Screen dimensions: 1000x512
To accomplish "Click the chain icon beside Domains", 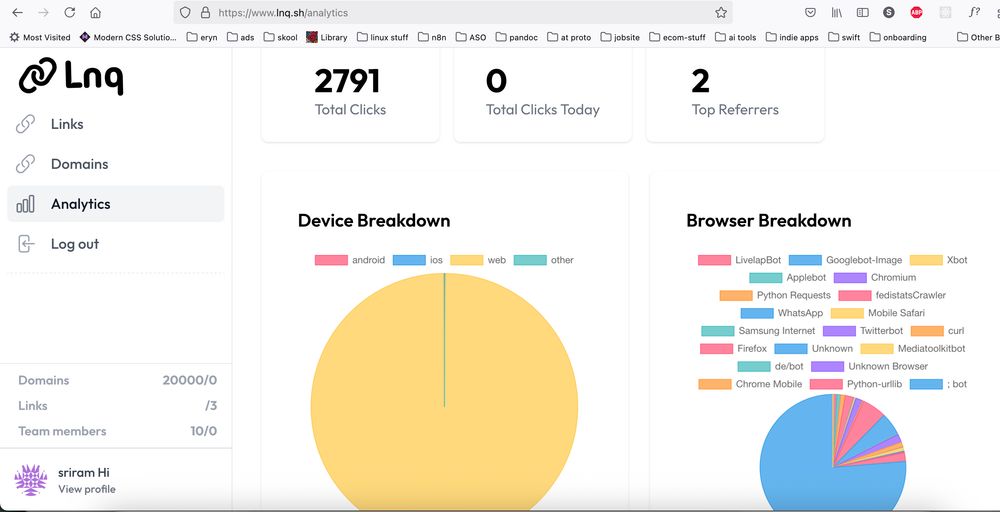I will coord(26,164).
